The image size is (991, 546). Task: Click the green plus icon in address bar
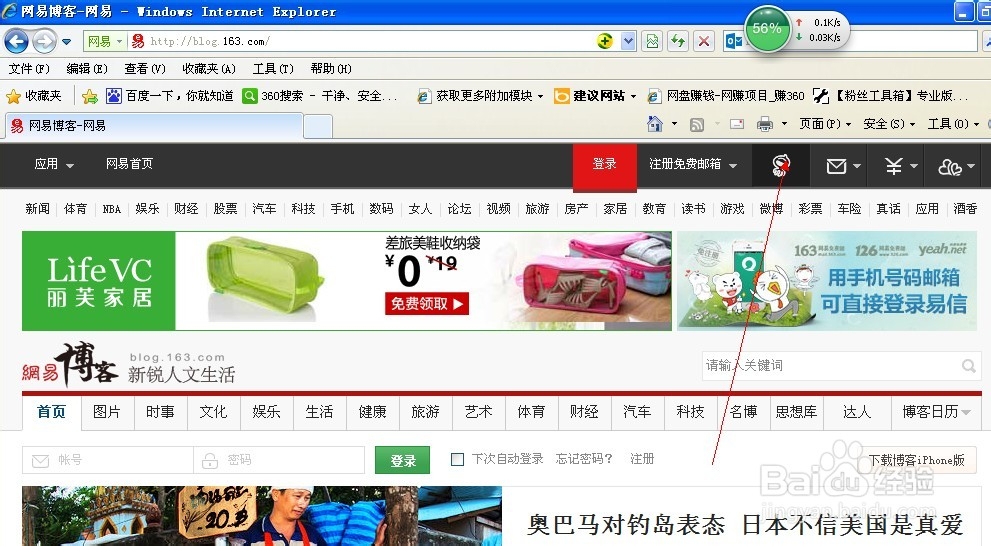(605, 41)
